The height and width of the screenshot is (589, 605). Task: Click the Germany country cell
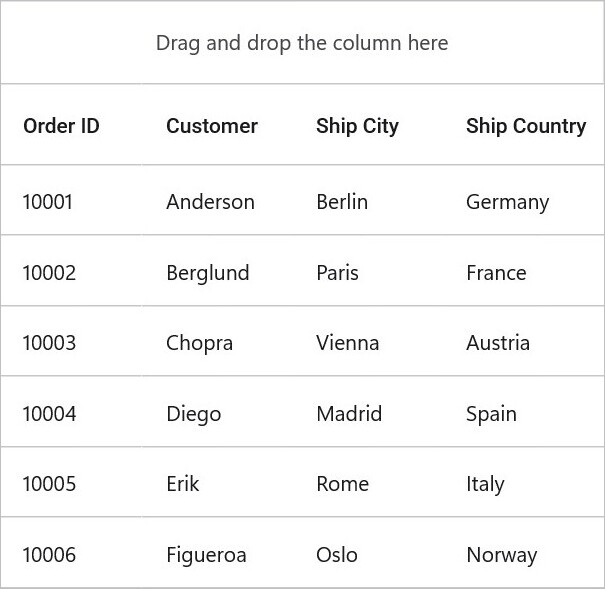pos(523,200)
